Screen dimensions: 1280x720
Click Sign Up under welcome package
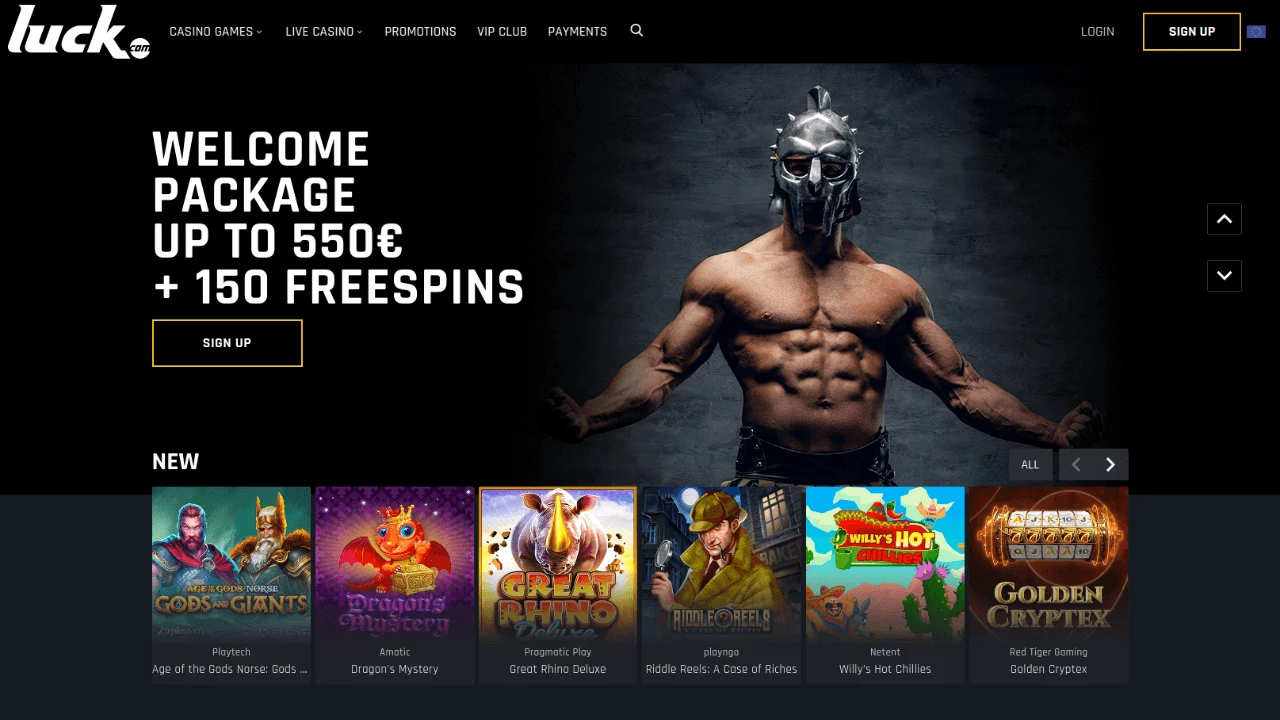[x=227, y=343]
